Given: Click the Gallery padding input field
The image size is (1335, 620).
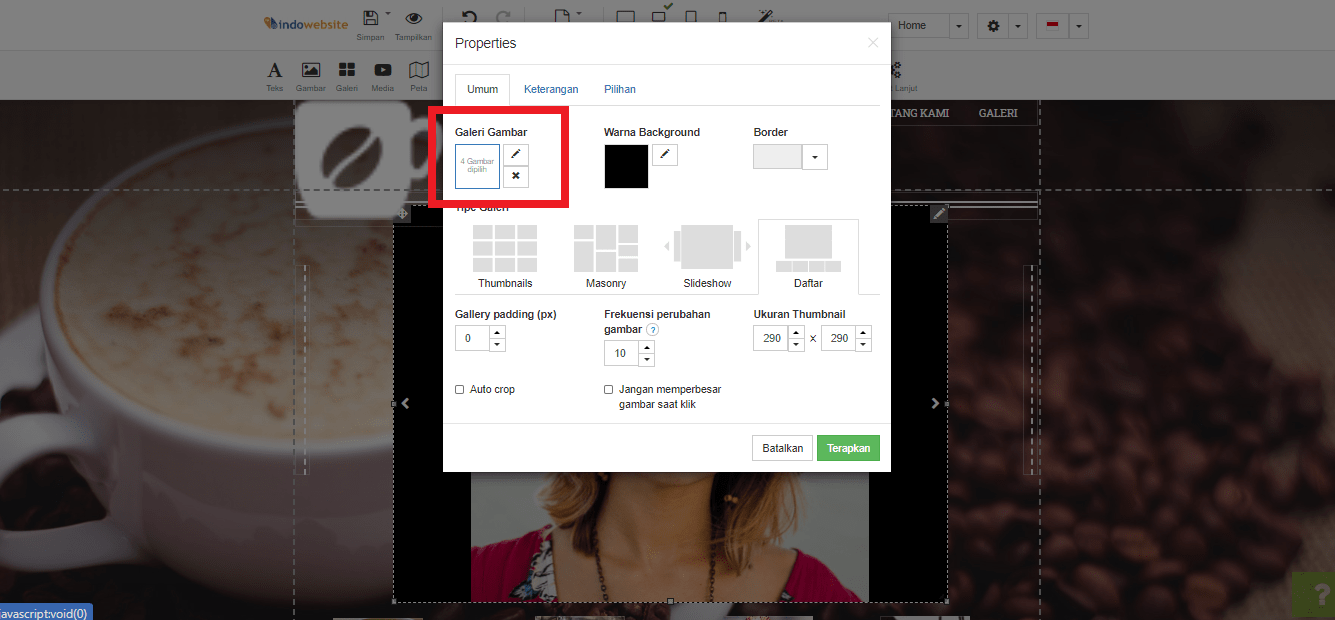Looking at the screenshot, I should pyautogui.click(x=472, y=339).
